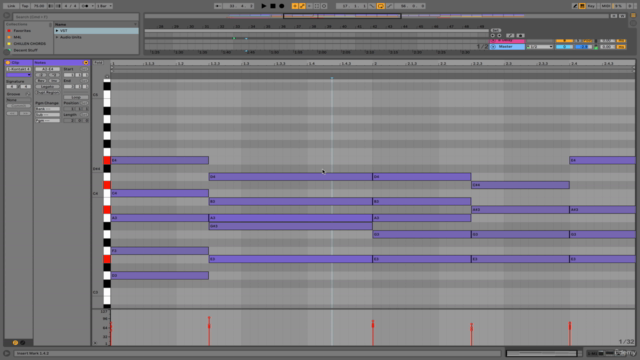Toggle the clip Loop button

[76, 97]
